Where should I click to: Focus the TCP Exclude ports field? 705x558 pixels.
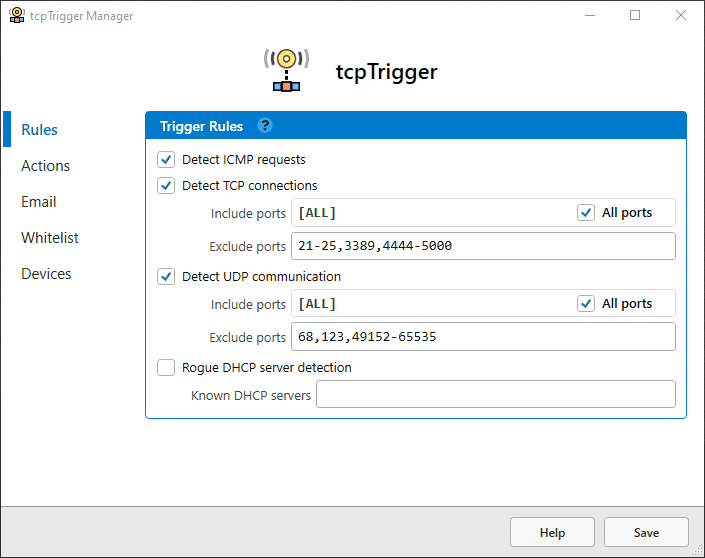pyautogui.click(x=483, y=246)
